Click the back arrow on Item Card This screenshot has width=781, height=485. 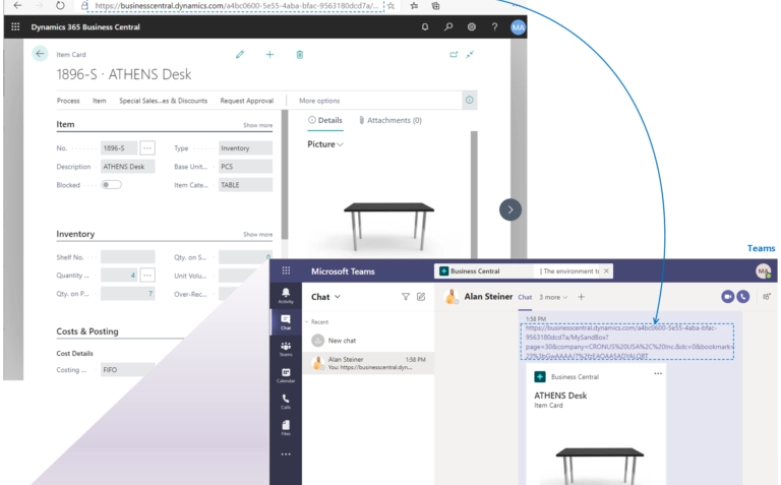click(x=40, y=54)
